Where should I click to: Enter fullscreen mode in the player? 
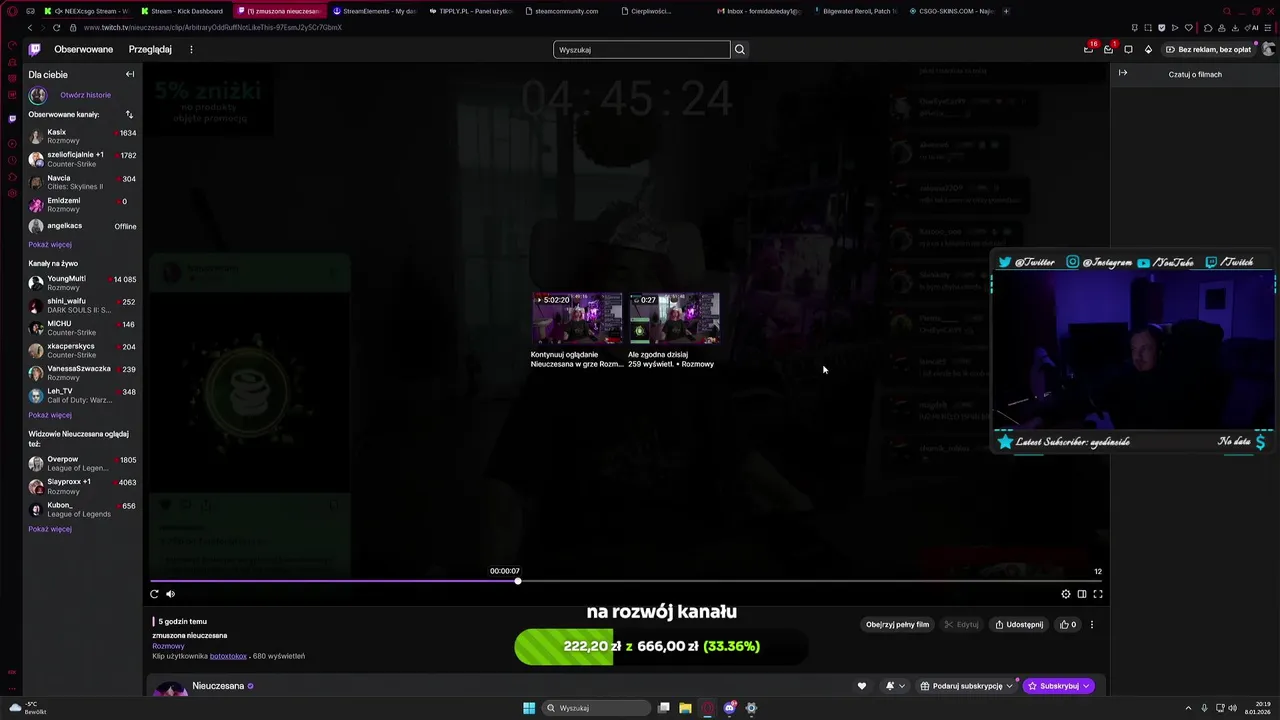click(1098, 594)
